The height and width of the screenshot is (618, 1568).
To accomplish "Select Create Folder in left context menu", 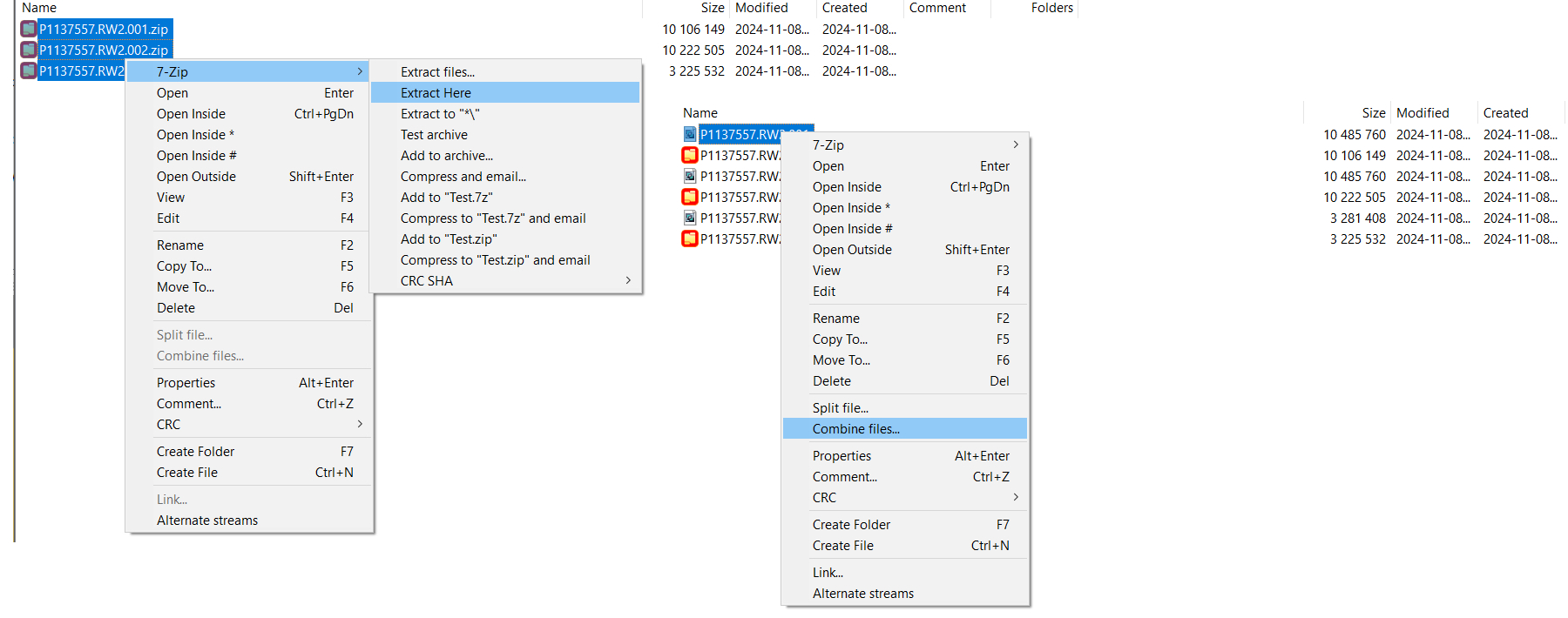I will pyautogui.click(x=249, y=451).
